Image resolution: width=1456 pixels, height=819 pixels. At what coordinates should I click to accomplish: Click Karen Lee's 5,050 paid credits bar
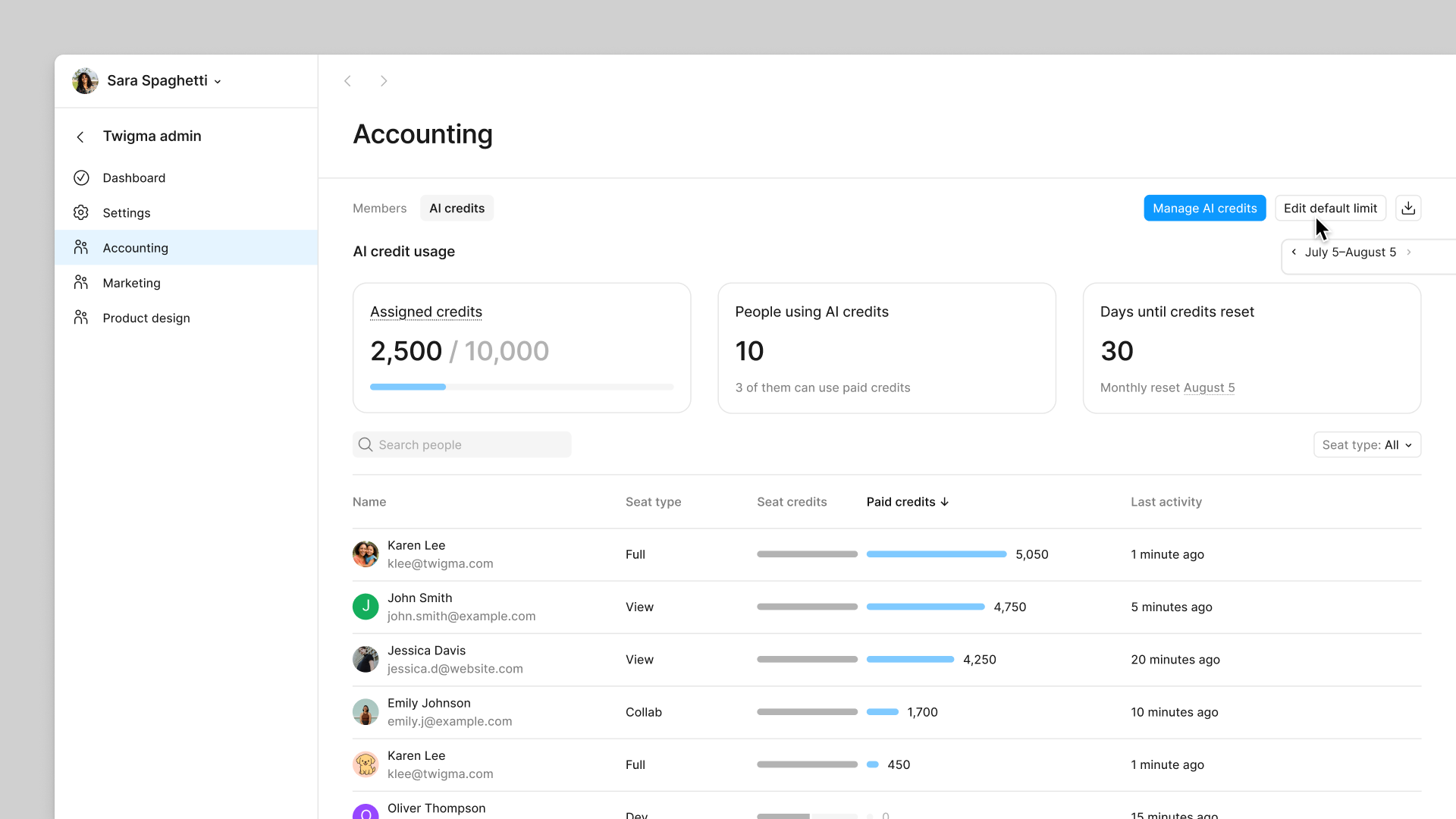[937, 554]
